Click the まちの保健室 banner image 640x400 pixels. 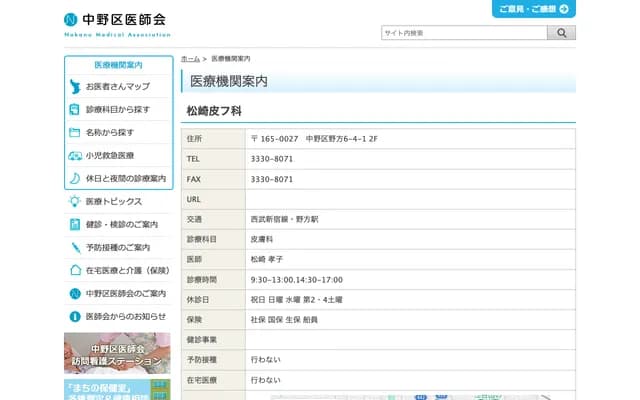point(117,389)
